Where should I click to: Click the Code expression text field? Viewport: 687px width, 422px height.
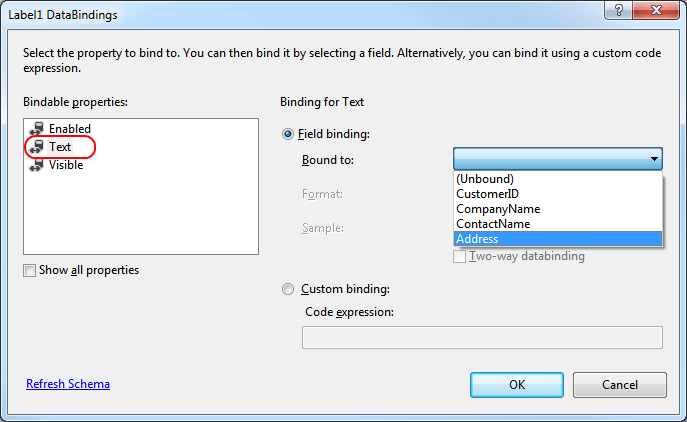pos(482,337)
